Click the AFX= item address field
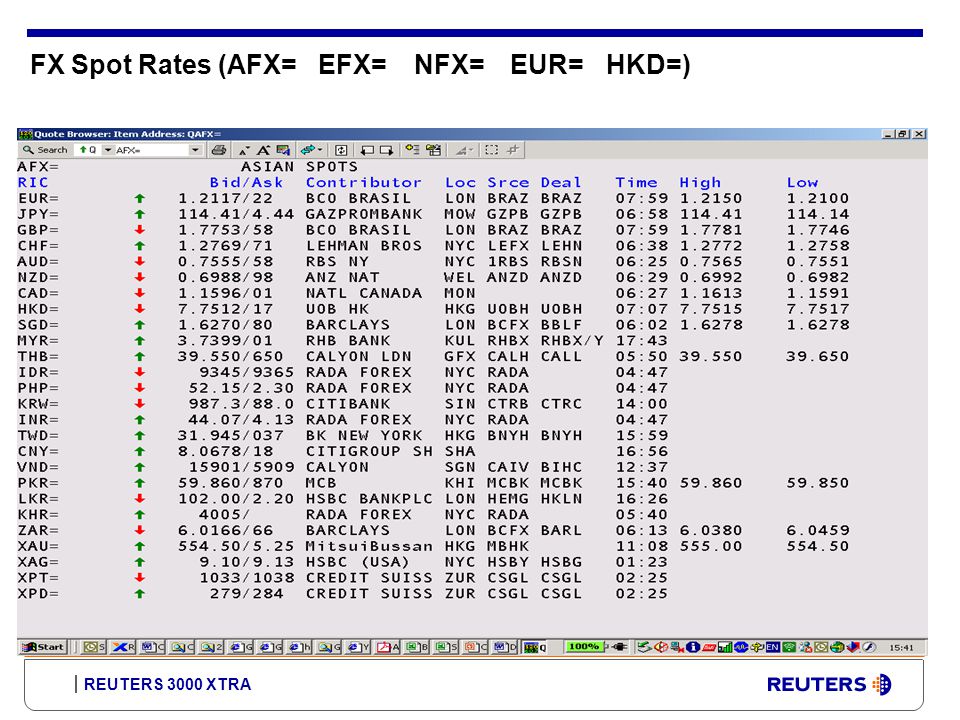 (151, 150)
